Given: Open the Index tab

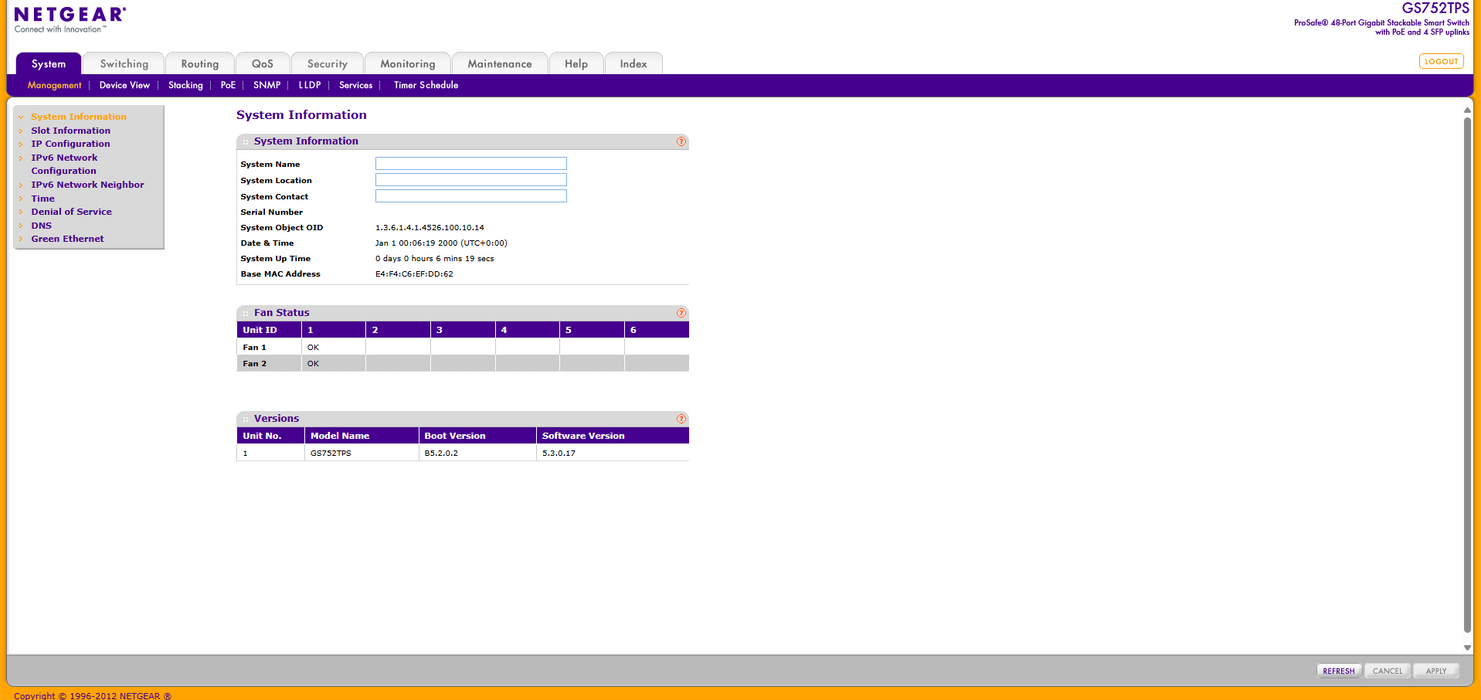Looking at the screenshot, I should tap(633, 64).
